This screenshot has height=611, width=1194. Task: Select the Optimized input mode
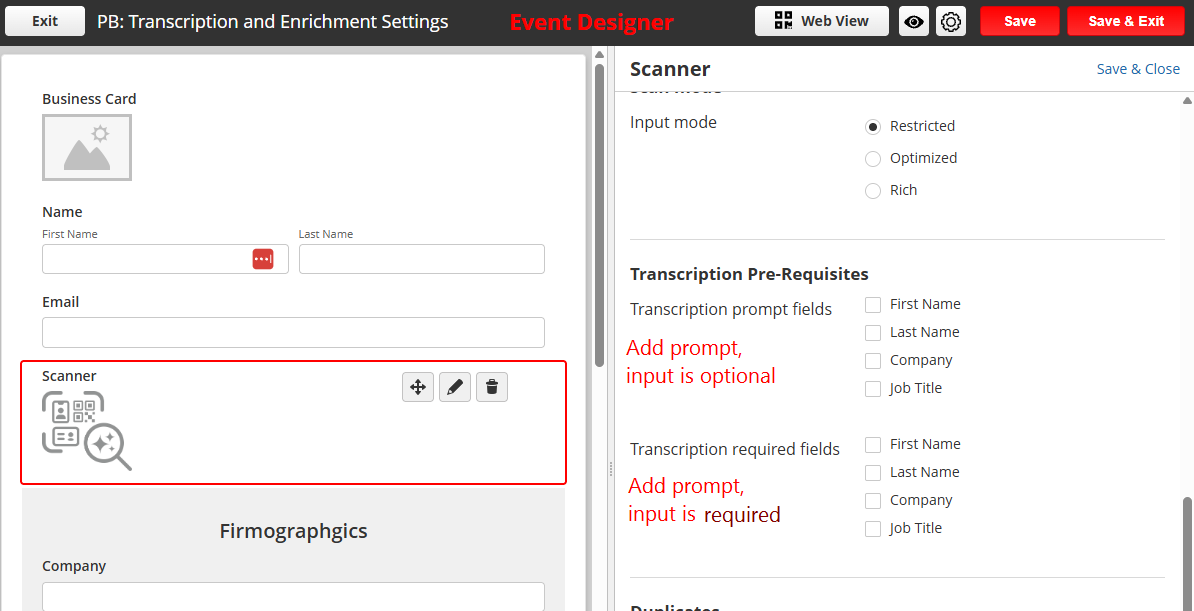[873, 158]
